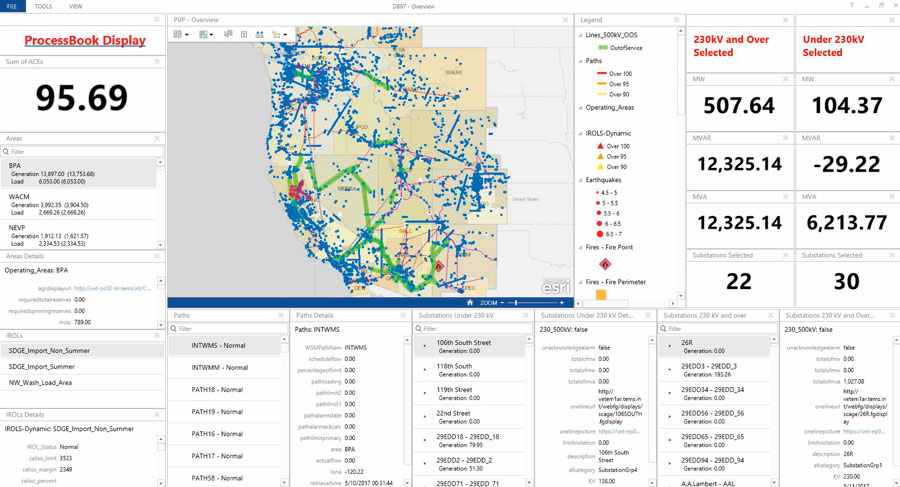Collapse the Earthquakes legend group

point(580,180)
